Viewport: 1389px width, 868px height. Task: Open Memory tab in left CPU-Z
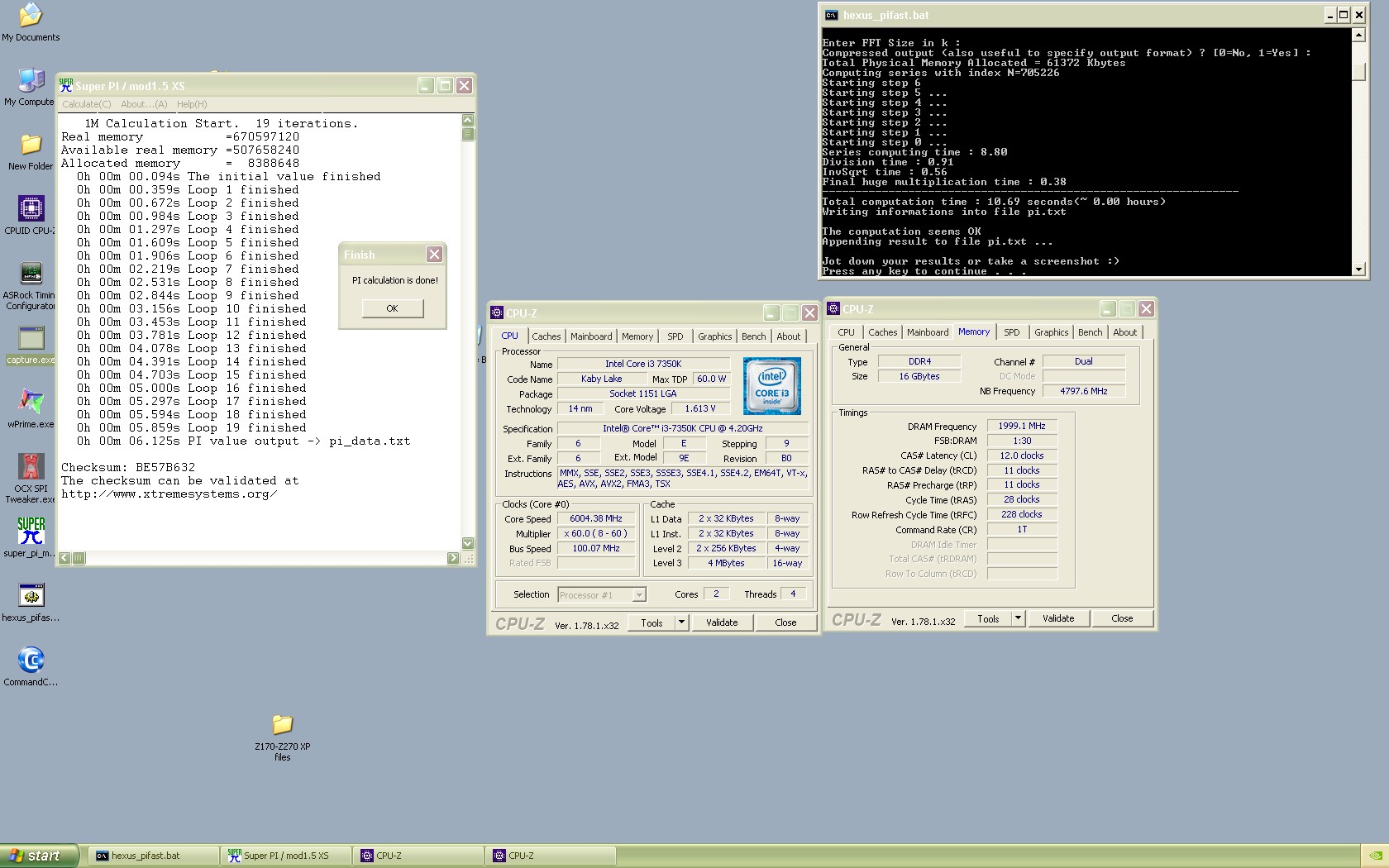point(637,336)
